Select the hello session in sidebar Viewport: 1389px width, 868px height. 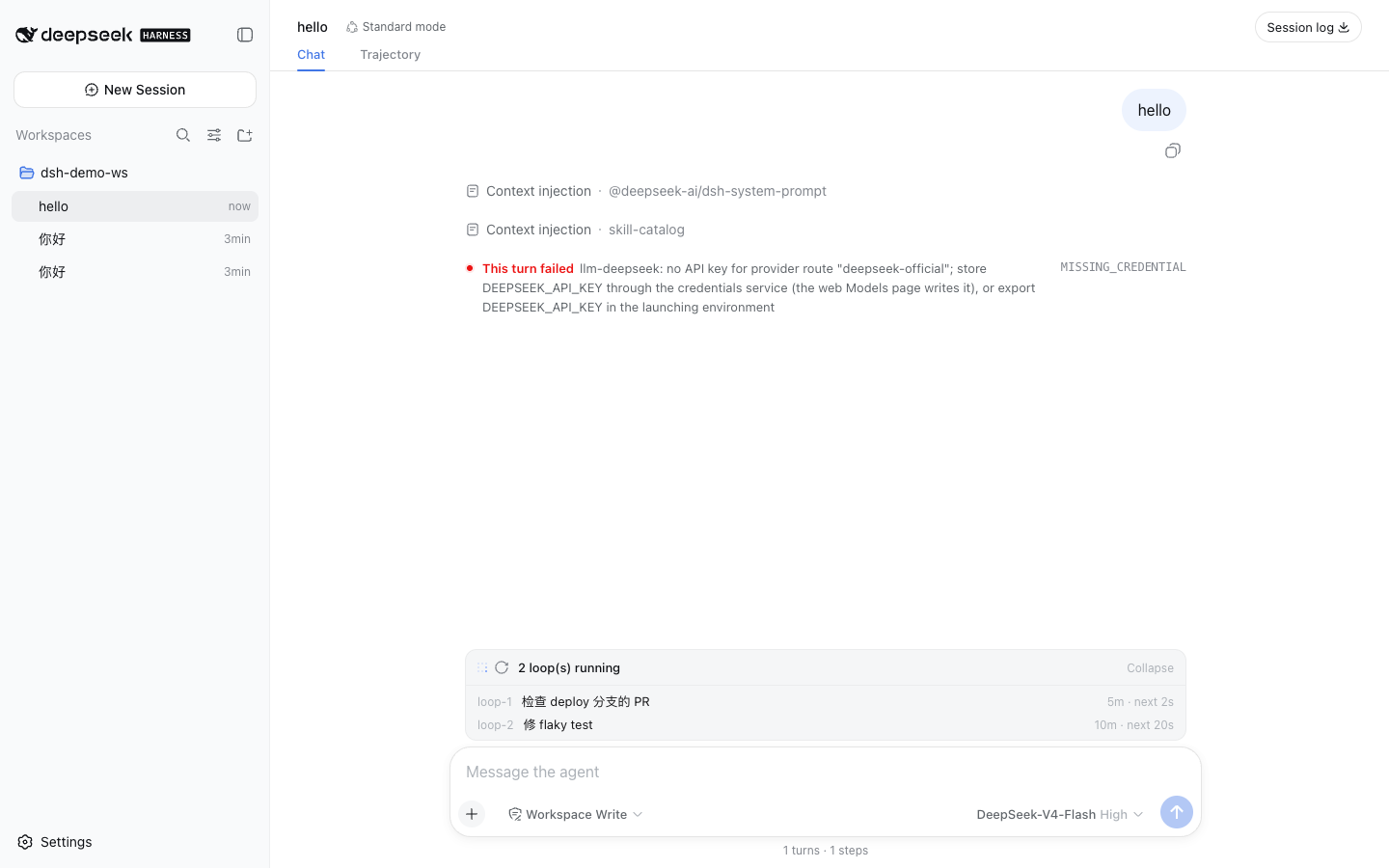click(135, 206)
